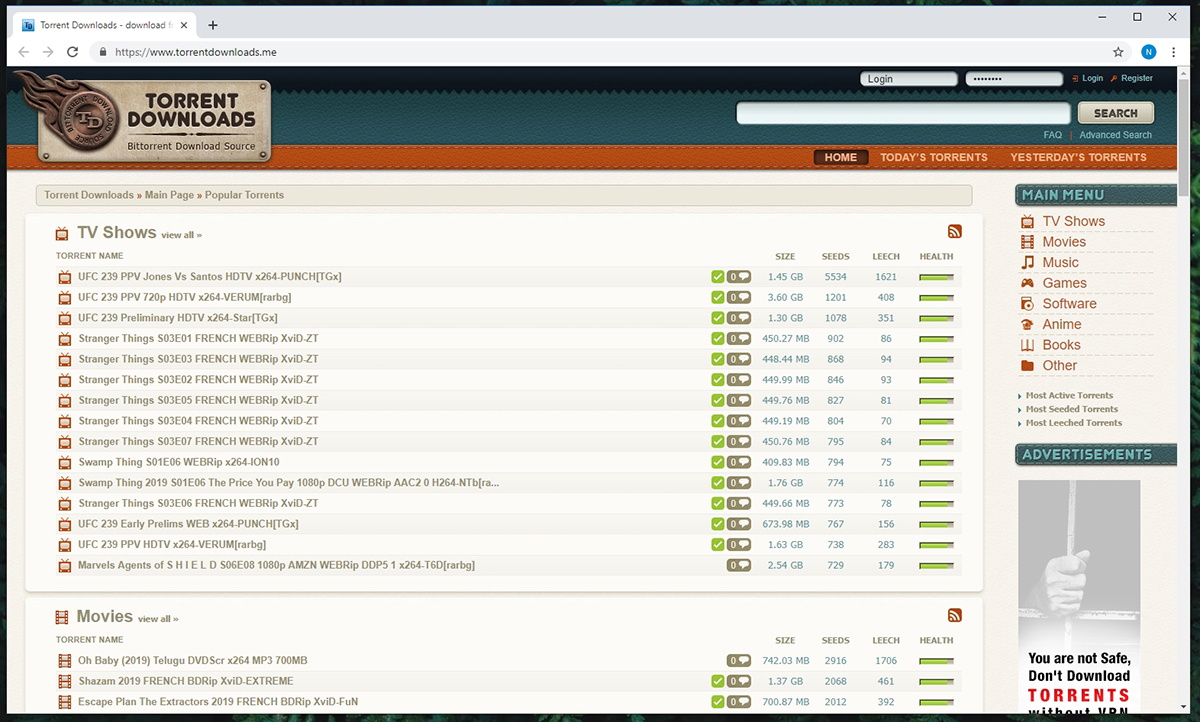Click verified checkmark for Shazam 2019 FRENCH
This screenshot has width=1200, height=722.
718,682
